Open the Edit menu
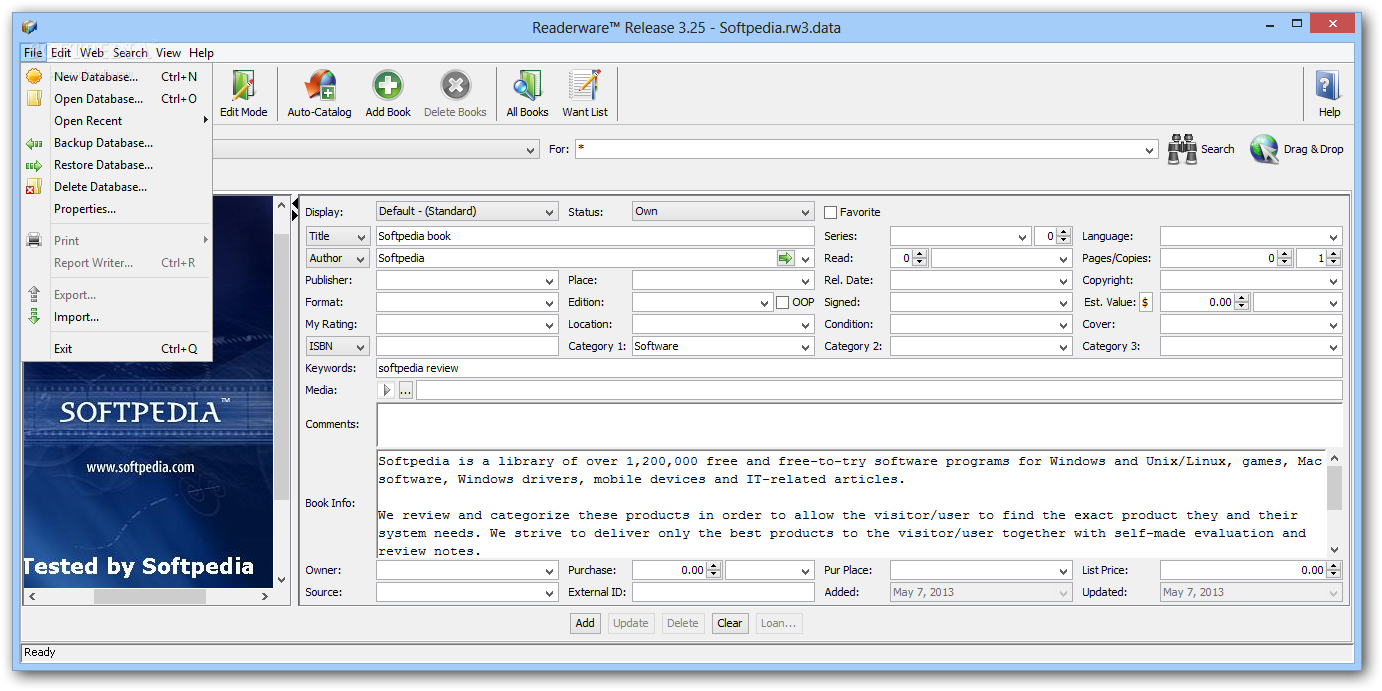Image resolution: width=1382 pixels, height=691 pixels. tap(61, 53)
